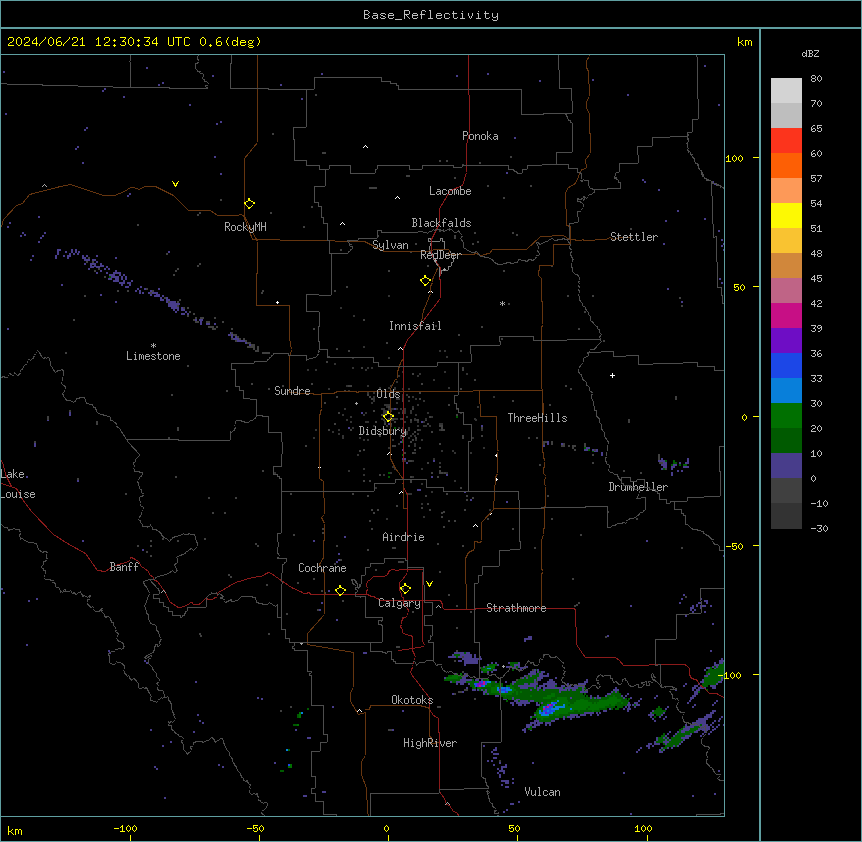Screen dimensions: 862x842
Task: Select the Vulcan label
Action: pyautogui.click(x=543, y=792)
